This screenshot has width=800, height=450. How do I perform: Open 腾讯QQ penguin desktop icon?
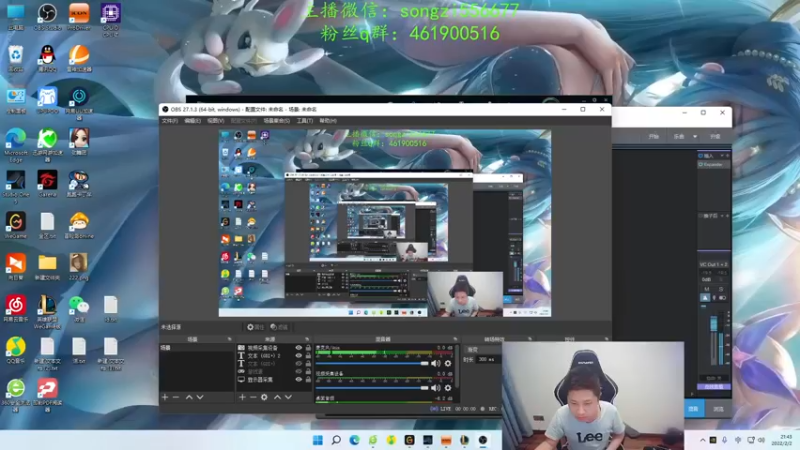[47, 58]
